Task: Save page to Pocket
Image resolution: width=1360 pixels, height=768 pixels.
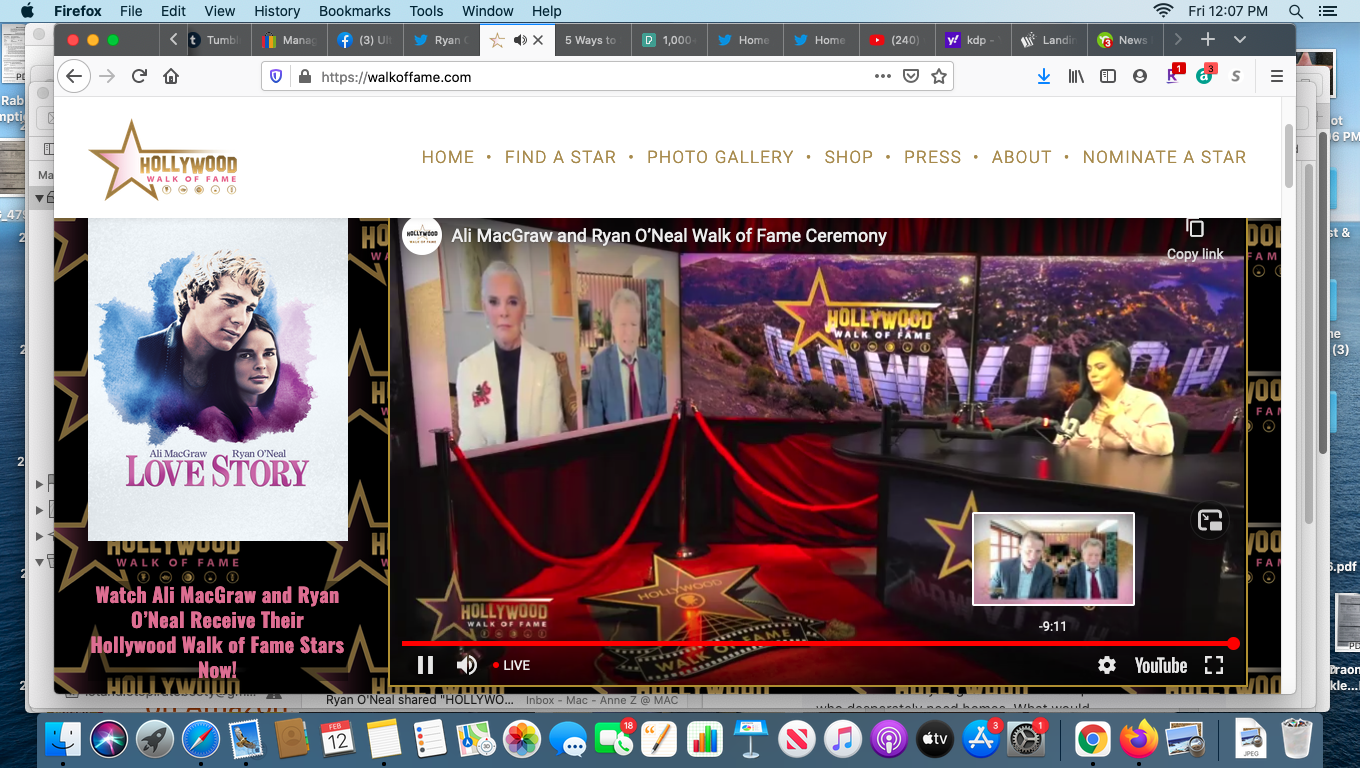Action: click(911, 76)
